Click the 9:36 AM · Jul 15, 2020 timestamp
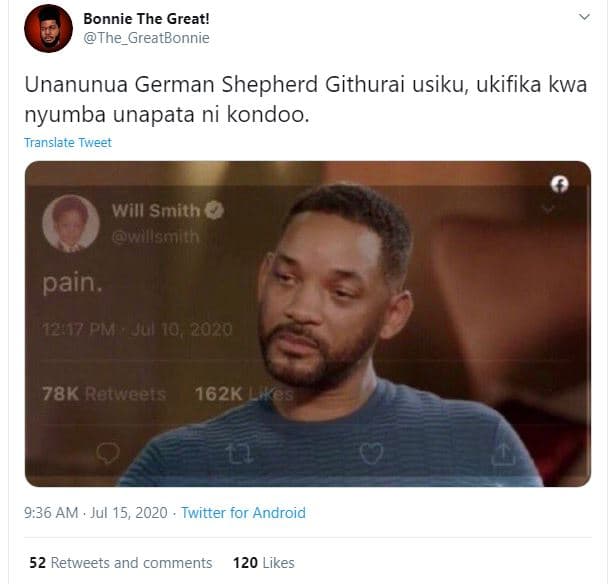The image size is (614, 584). coord(96,513)
